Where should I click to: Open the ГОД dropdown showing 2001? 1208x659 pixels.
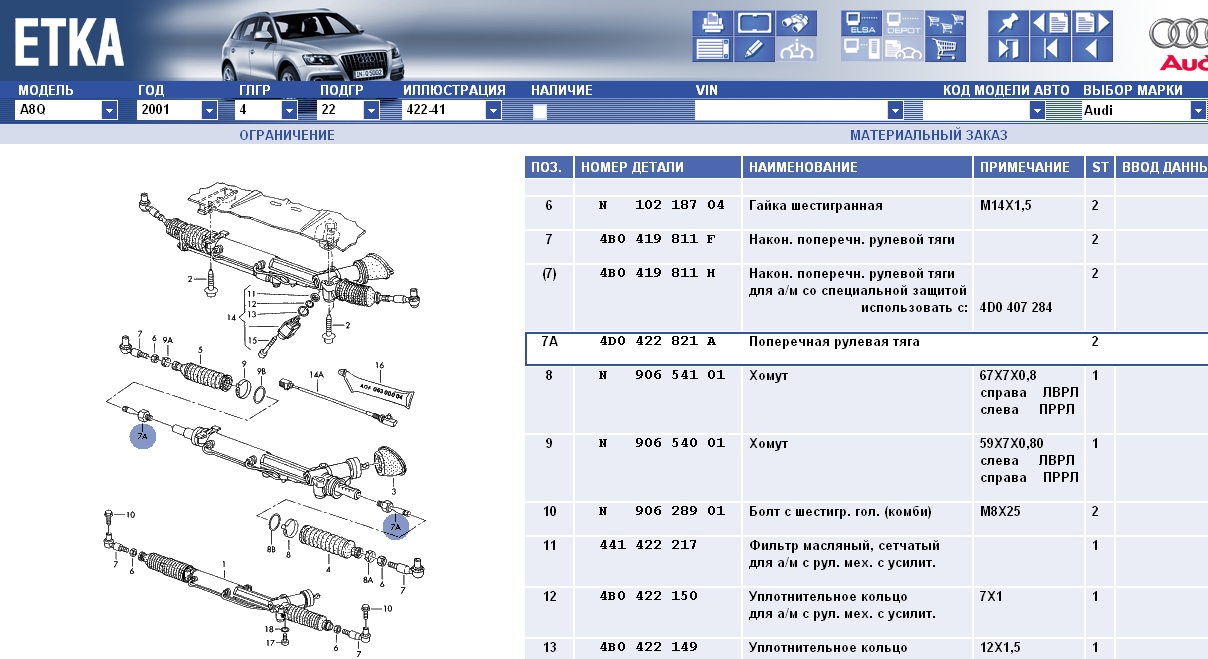click(209, 111)
